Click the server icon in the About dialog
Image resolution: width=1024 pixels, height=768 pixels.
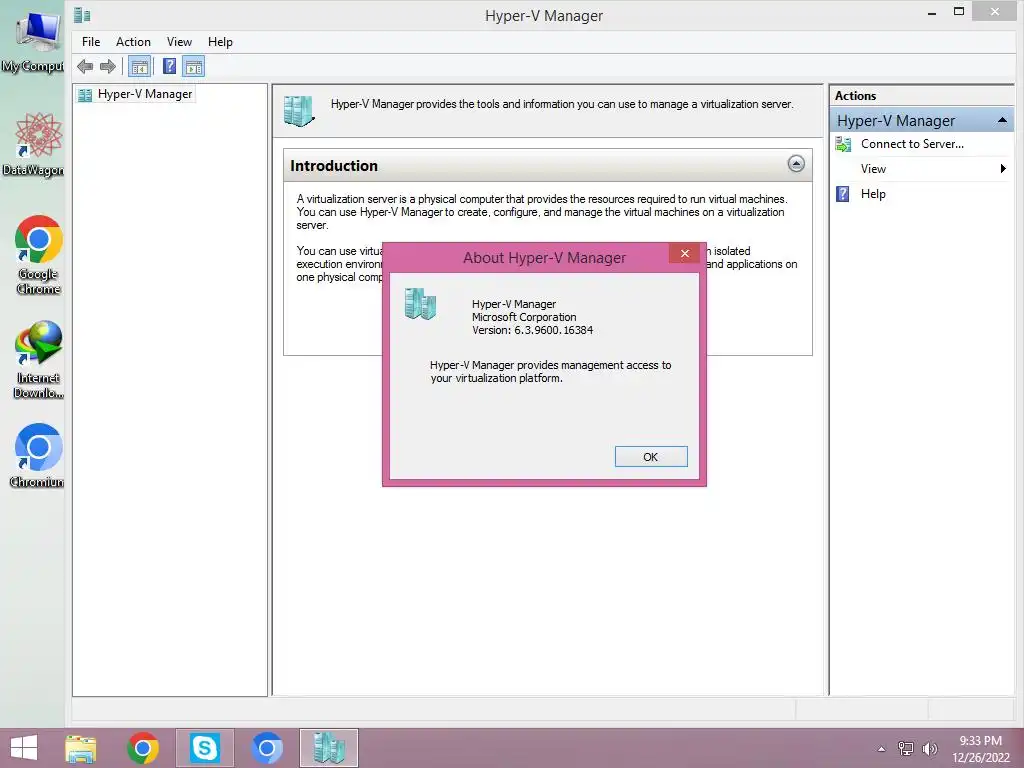420,304
